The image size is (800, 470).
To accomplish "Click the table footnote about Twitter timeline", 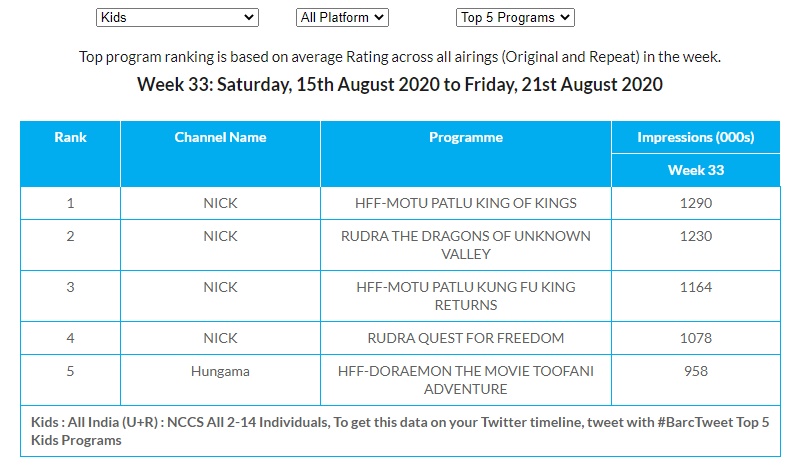I will (400, 431).
